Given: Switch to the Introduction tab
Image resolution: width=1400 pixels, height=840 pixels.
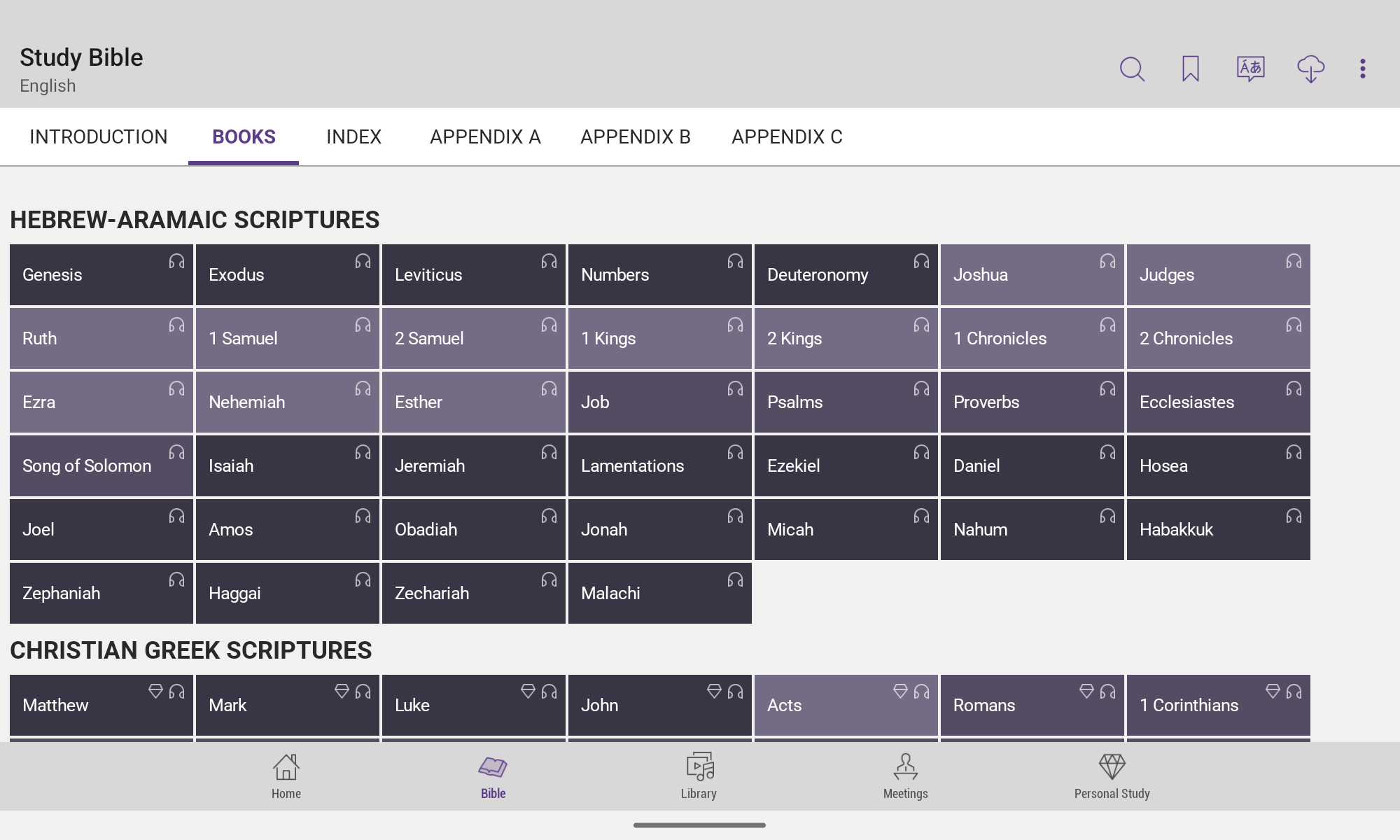Looking at the screenshot, I should click(x=99, y=137).
